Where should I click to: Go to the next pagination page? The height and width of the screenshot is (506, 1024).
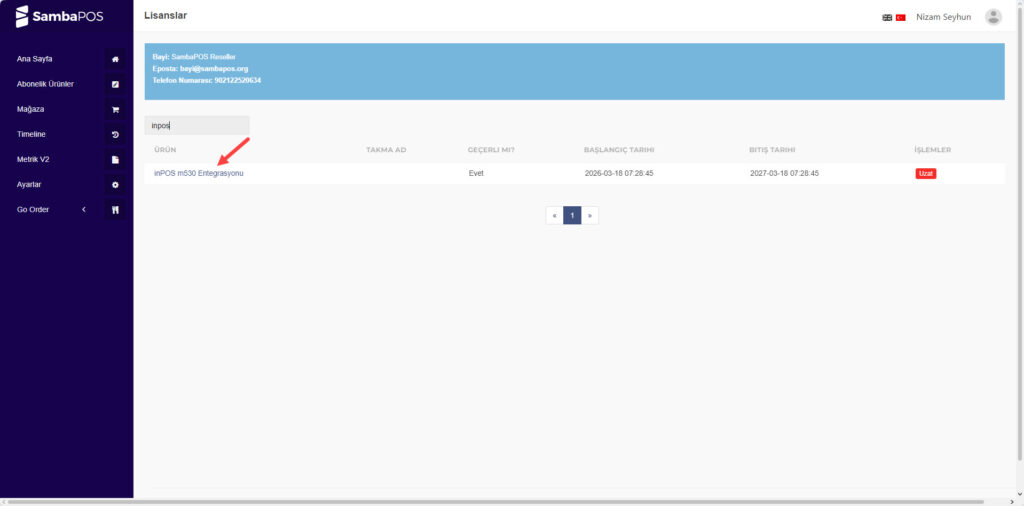point(590,215)
